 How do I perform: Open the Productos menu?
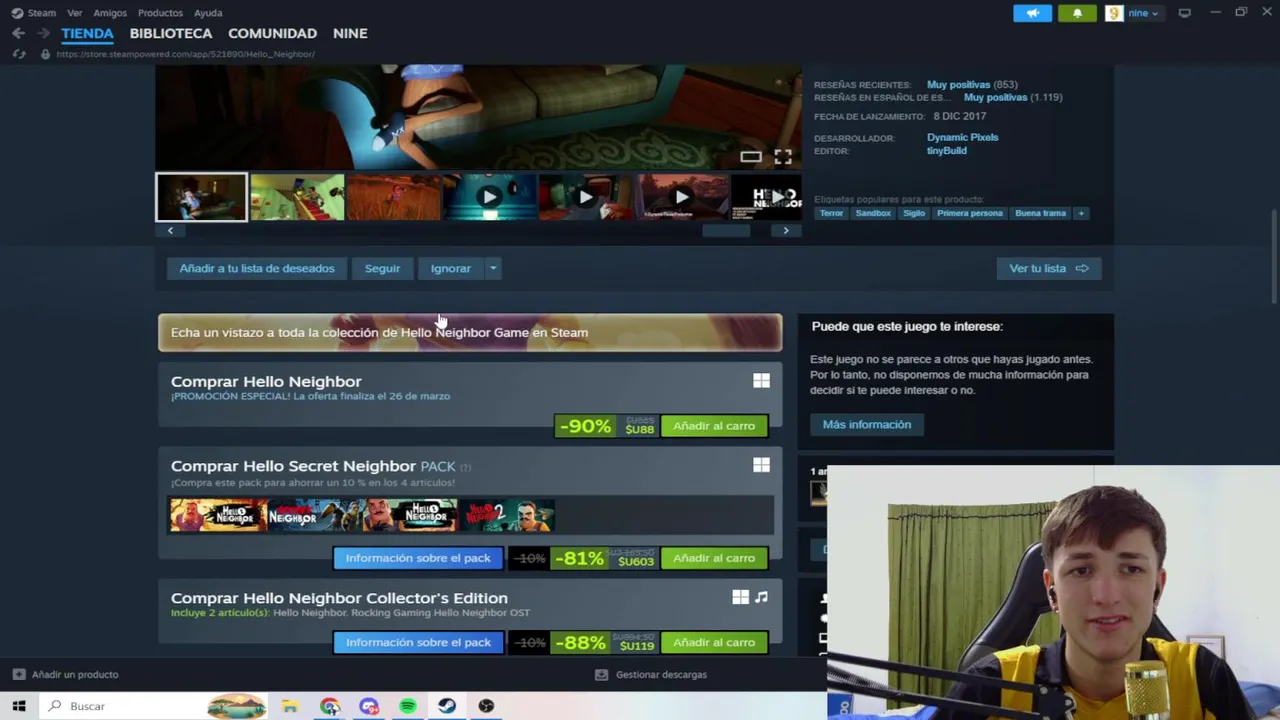click(160, 13)
